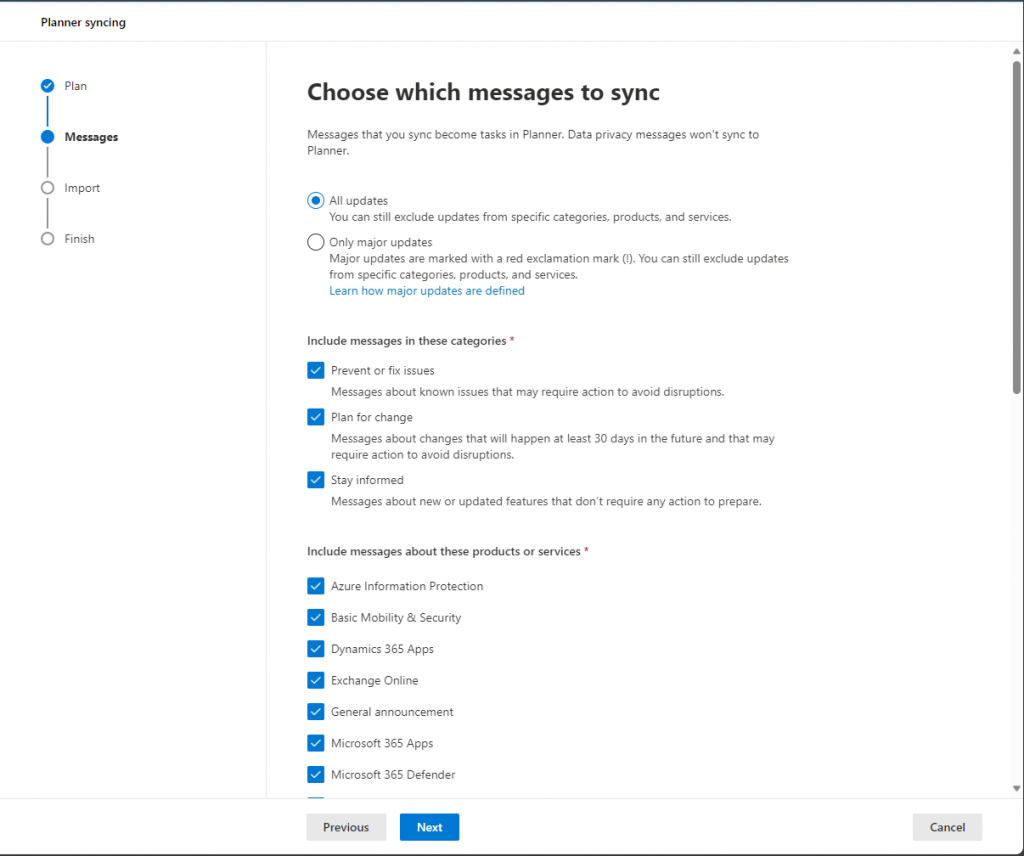This screenshot has width=1024, height=856.
Task: Toggle the Plan for change checkbox
Action: (316, 417)
